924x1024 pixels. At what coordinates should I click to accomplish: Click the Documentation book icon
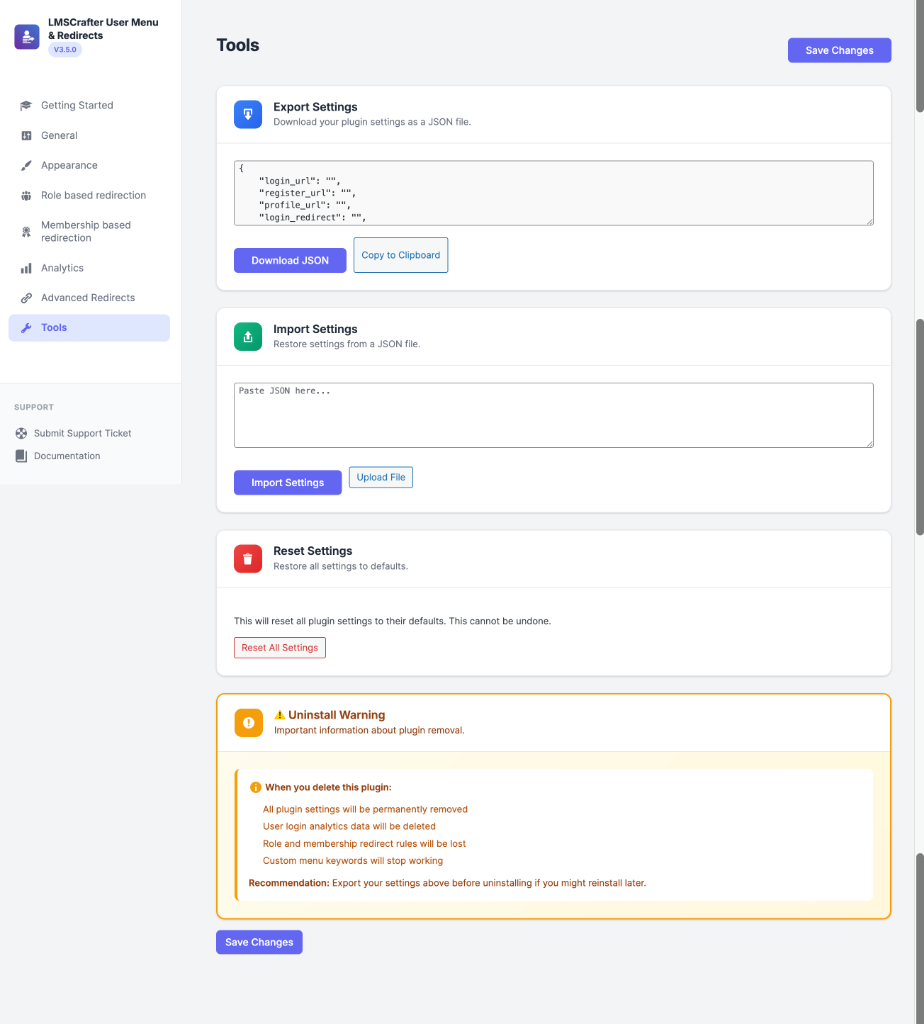(x=21, y=455)
